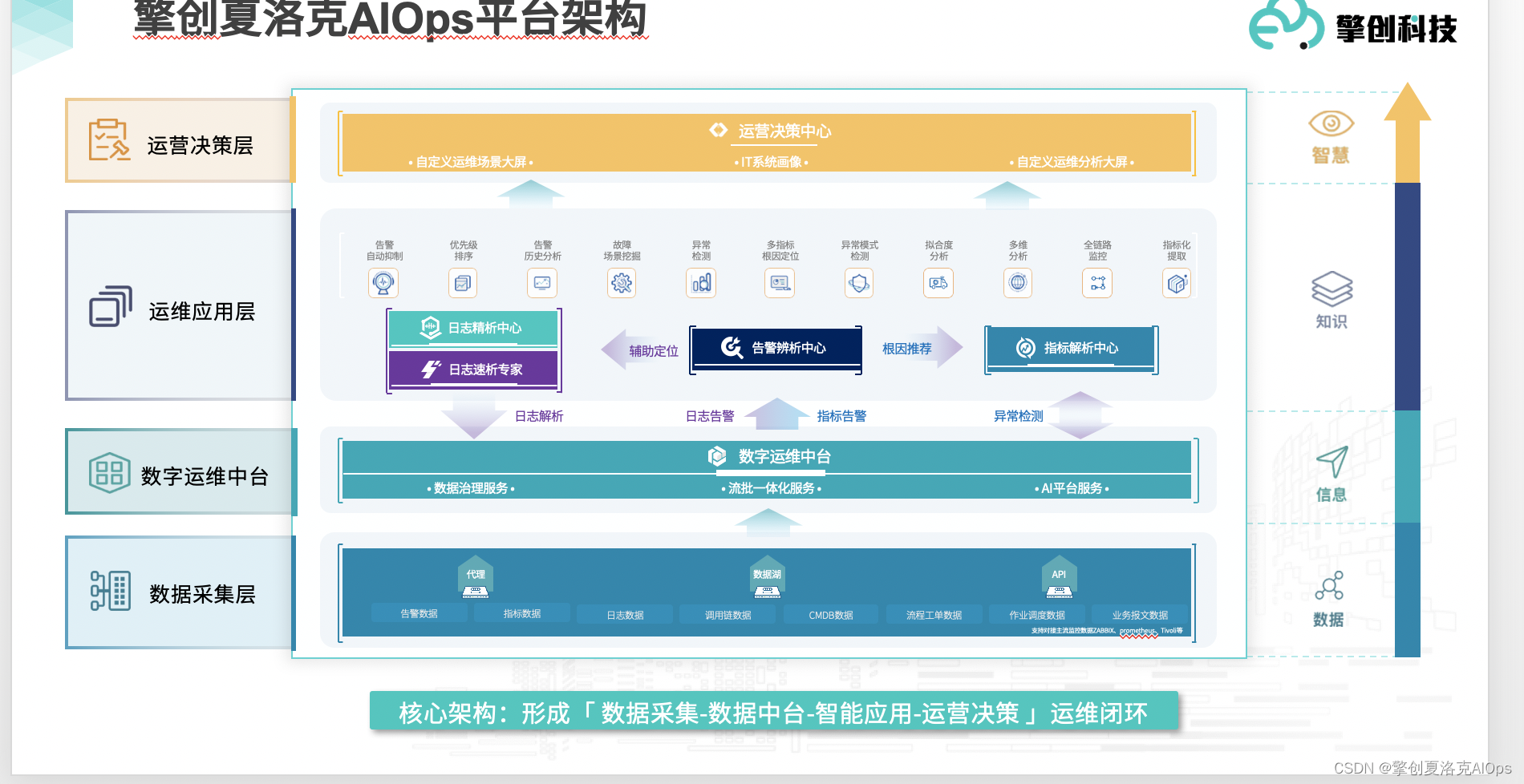Click the 擎创夏洛克AIOps平台架构 slide title
The width and height of the screenshot is (1524, 784).
point(390,18)
